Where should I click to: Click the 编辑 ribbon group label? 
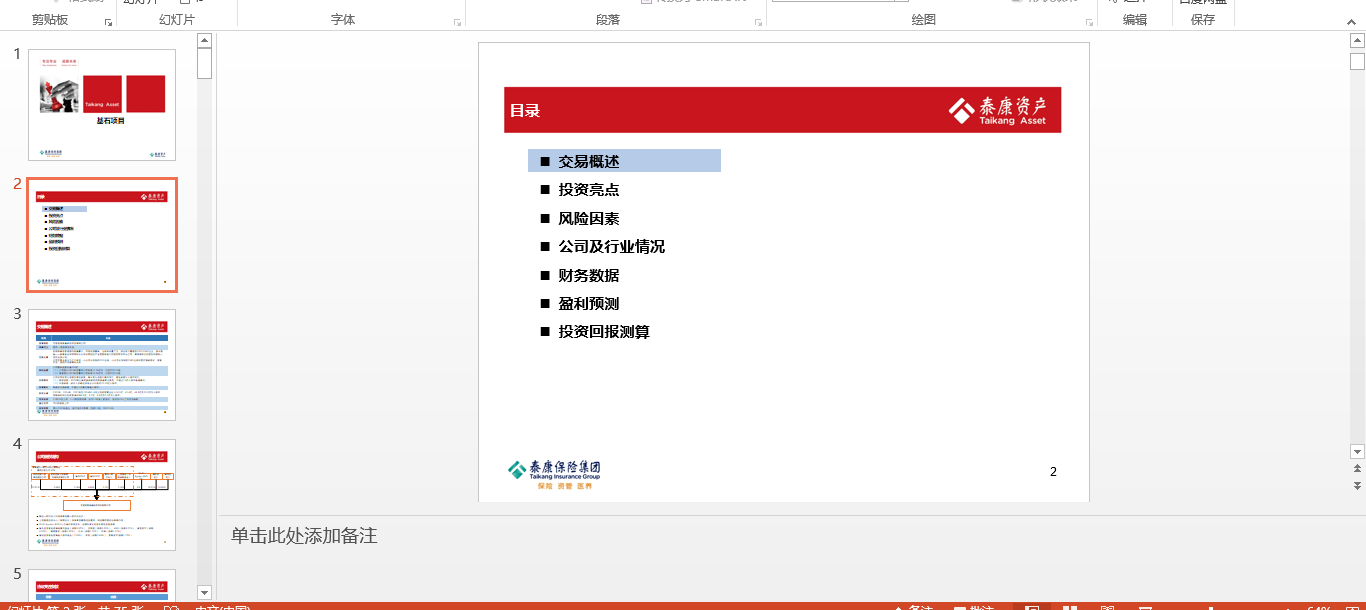click(x=1135, y=20)
